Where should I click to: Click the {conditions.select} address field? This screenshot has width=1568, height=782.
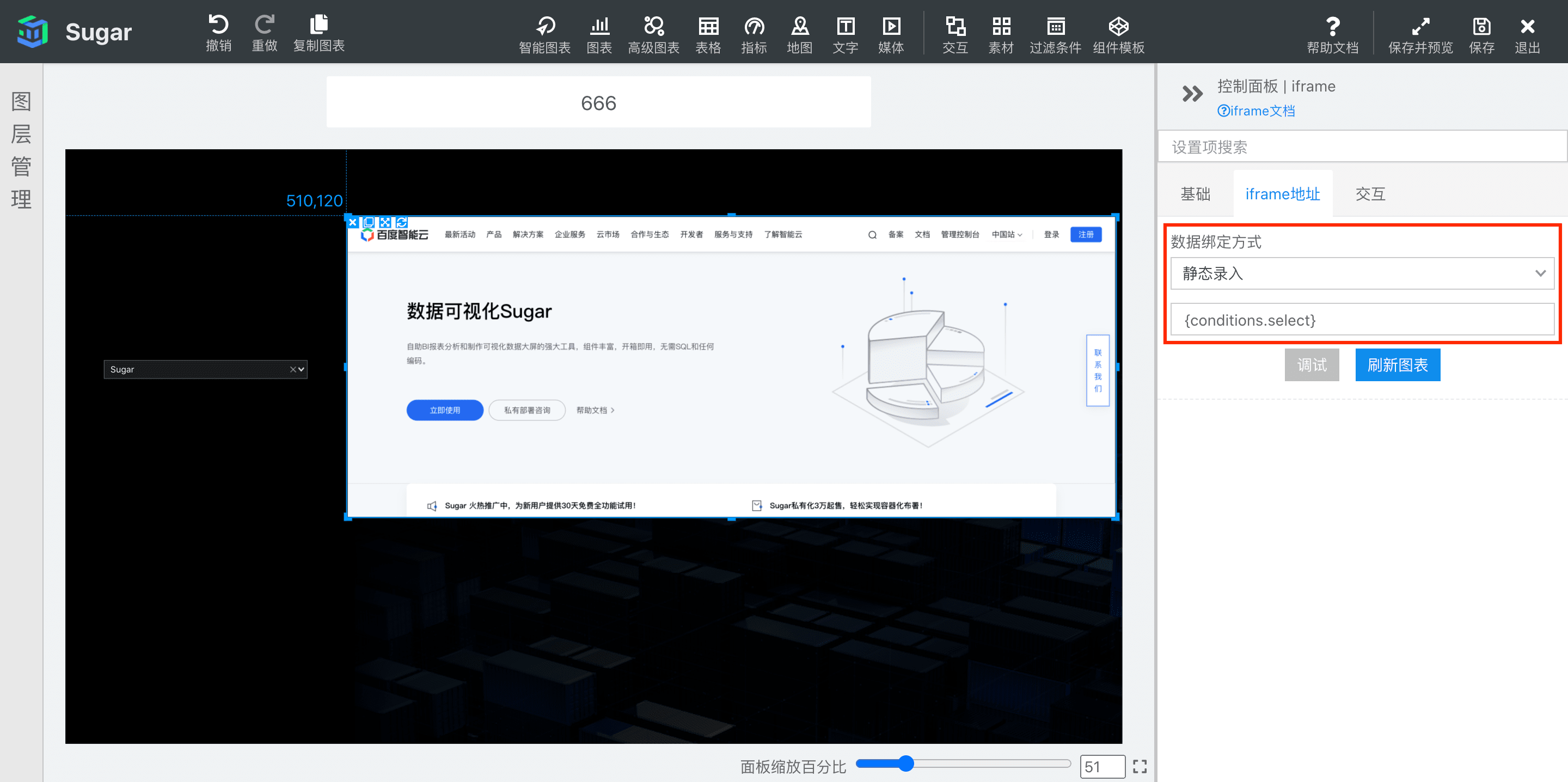pyautogui.click(x=1362, y=320)
